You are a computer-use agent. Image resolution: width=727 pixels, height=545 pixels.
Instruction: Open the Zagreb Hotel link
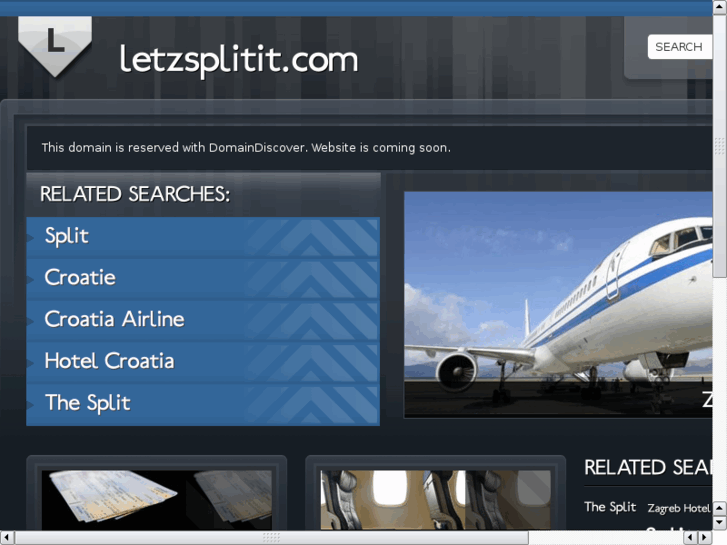coord(679,508)
